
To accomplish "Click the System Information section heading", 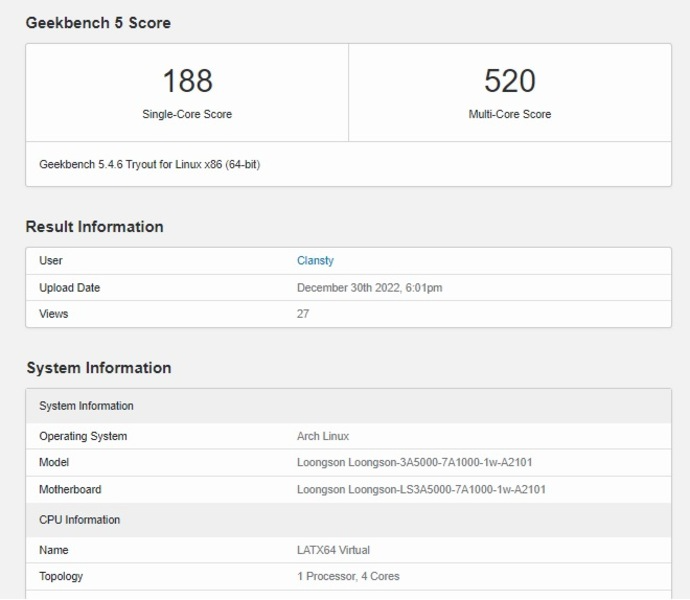I will point(98,368).
